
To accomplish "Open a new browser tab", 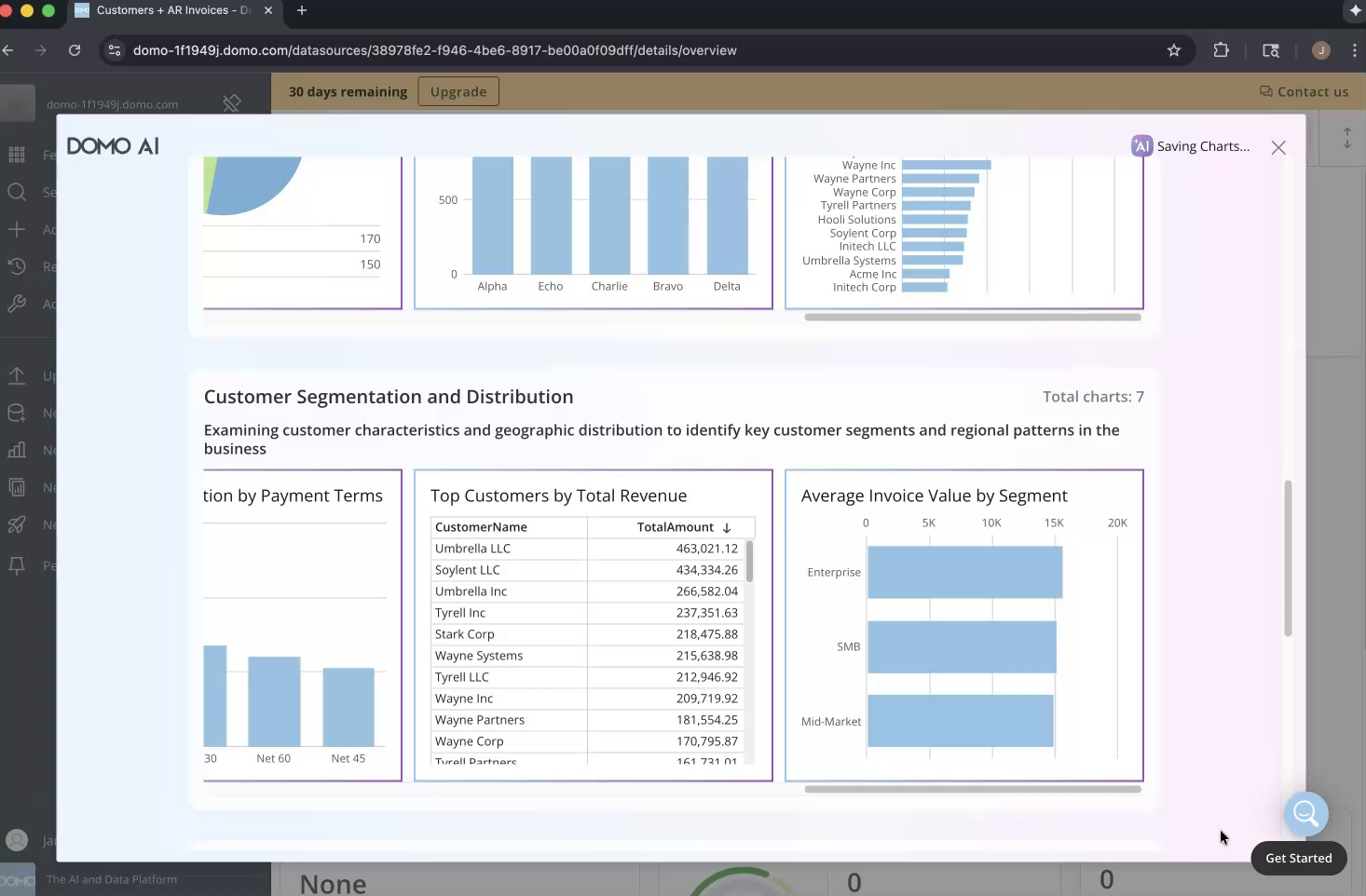I will (301, 10).
